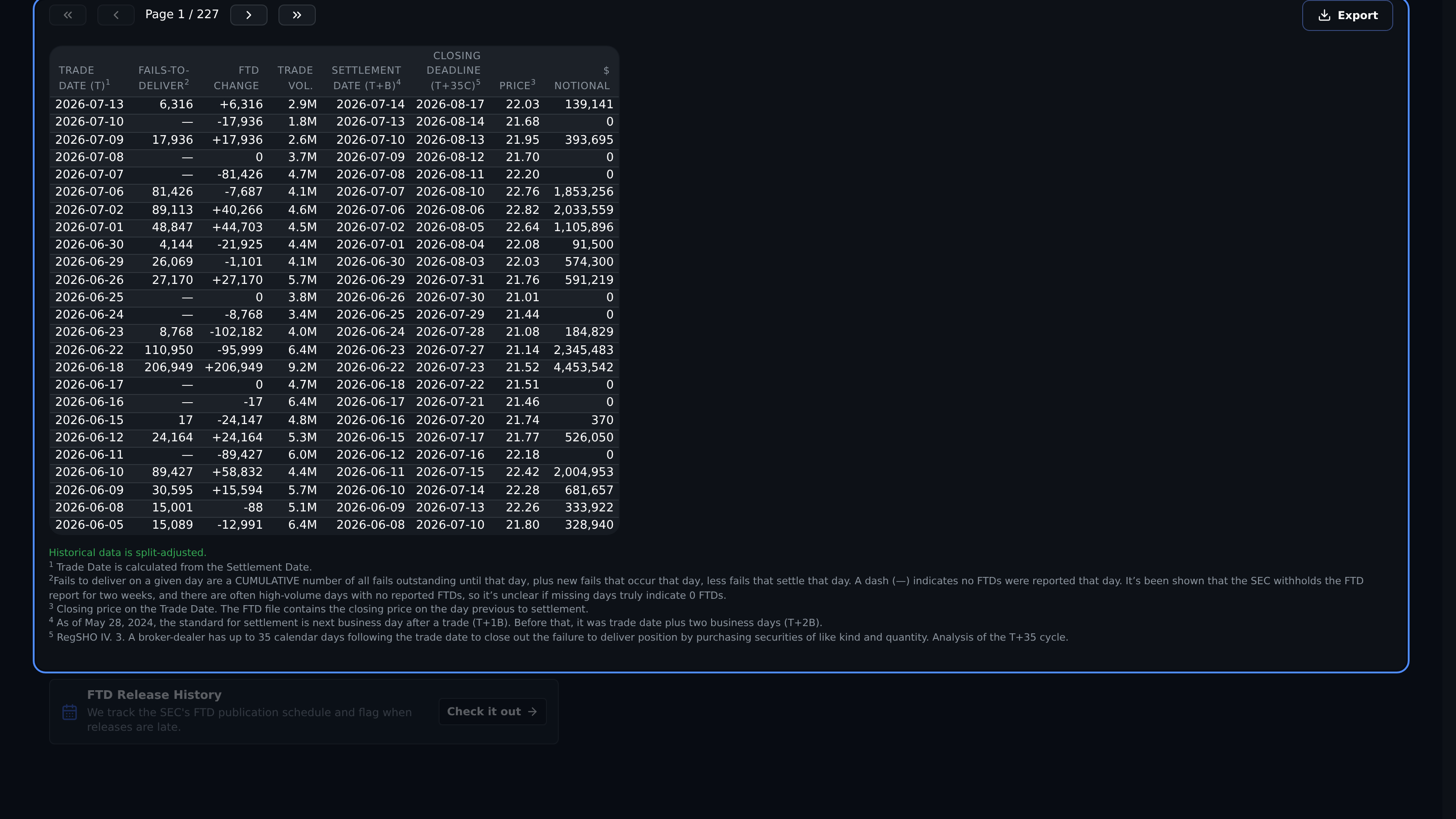The height and width of the screenshot is (819, 1456).
Task: Select FTD change value +58,832
Action: pos(238,473)
